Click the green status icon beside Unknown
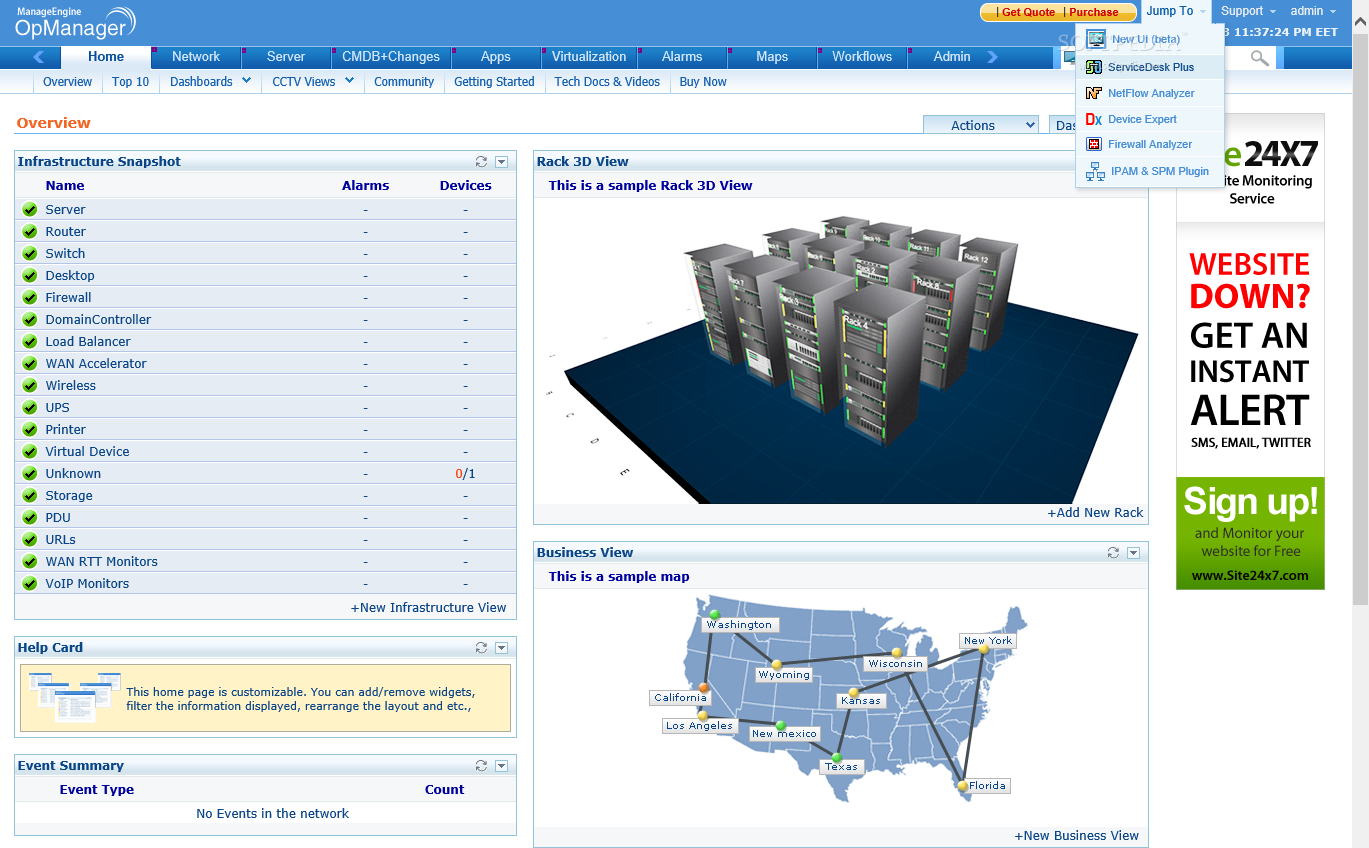The image size is (1369, 848). click(x=30, y=474)
